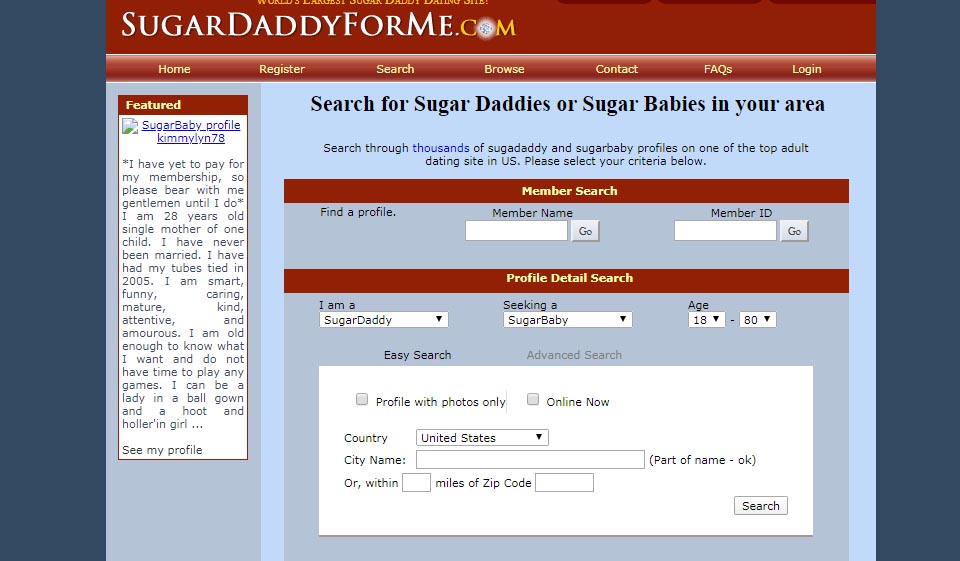Follow the 'See my profile' link
This screenshot has height=561, width=960.
point(162,450)
